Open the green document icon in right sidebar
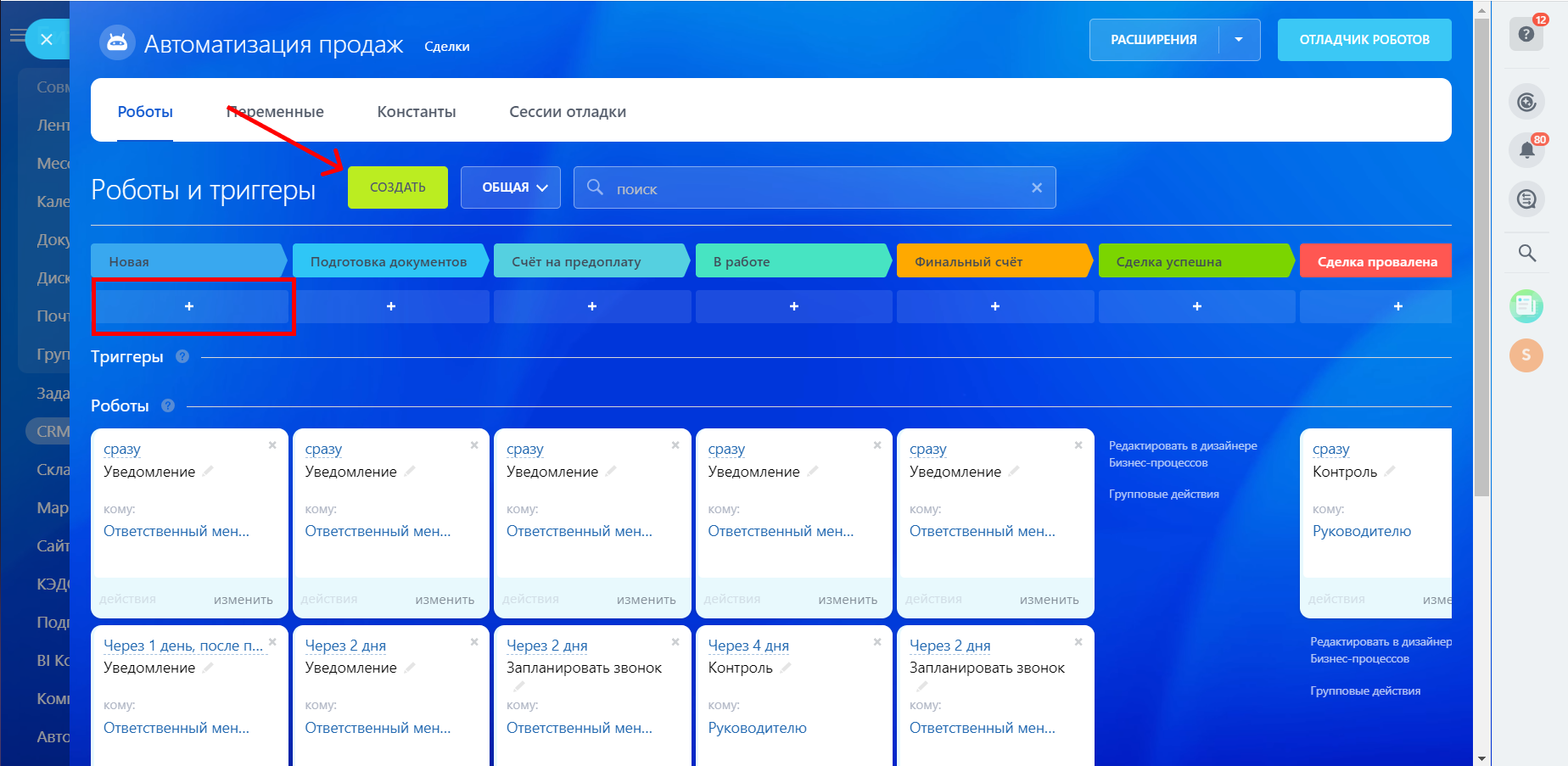This screenshot has width=1568, height=766. pyautogui.click(x=1526, y=305)
